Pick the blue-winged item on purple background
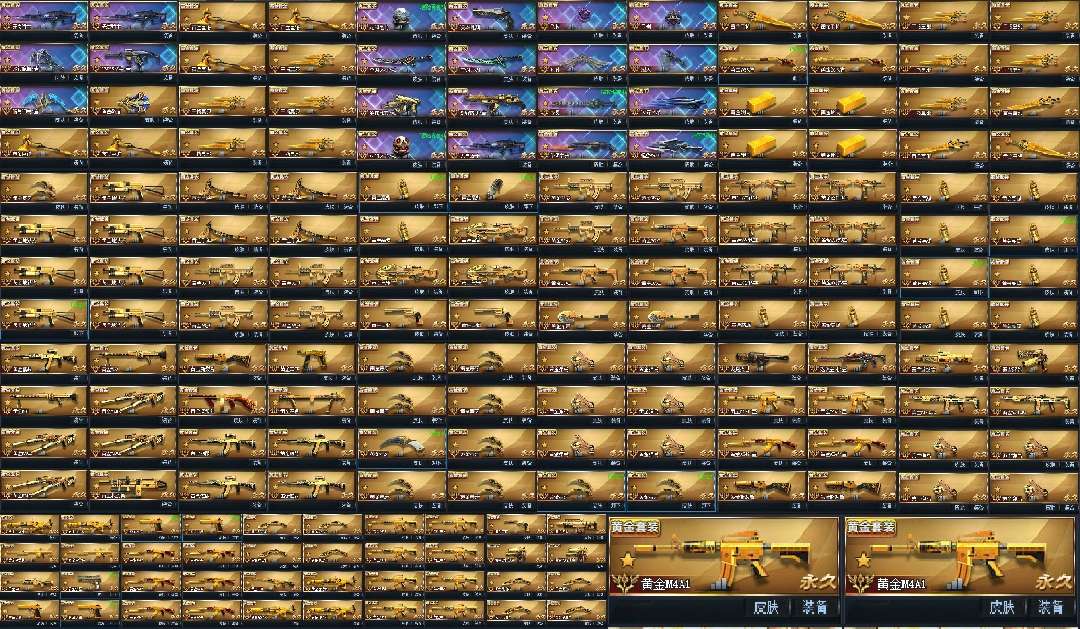Screen dimensions: 1080x629 click(x=44, y=103)
